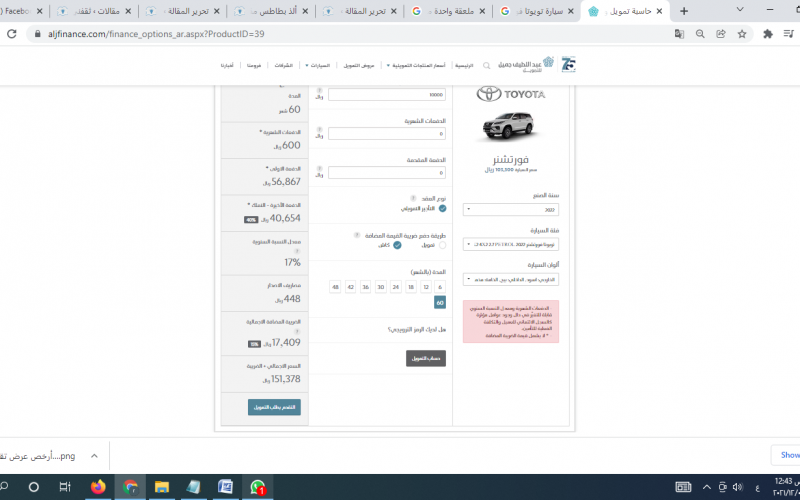The height and width of the screenshot is (500, 800).
Task: Select the كاش VAT payment radio
Action: (397, 245)
